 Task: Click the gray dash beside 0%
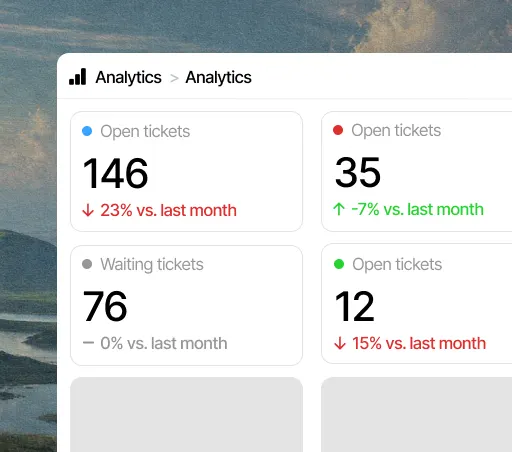coord(88,343)
